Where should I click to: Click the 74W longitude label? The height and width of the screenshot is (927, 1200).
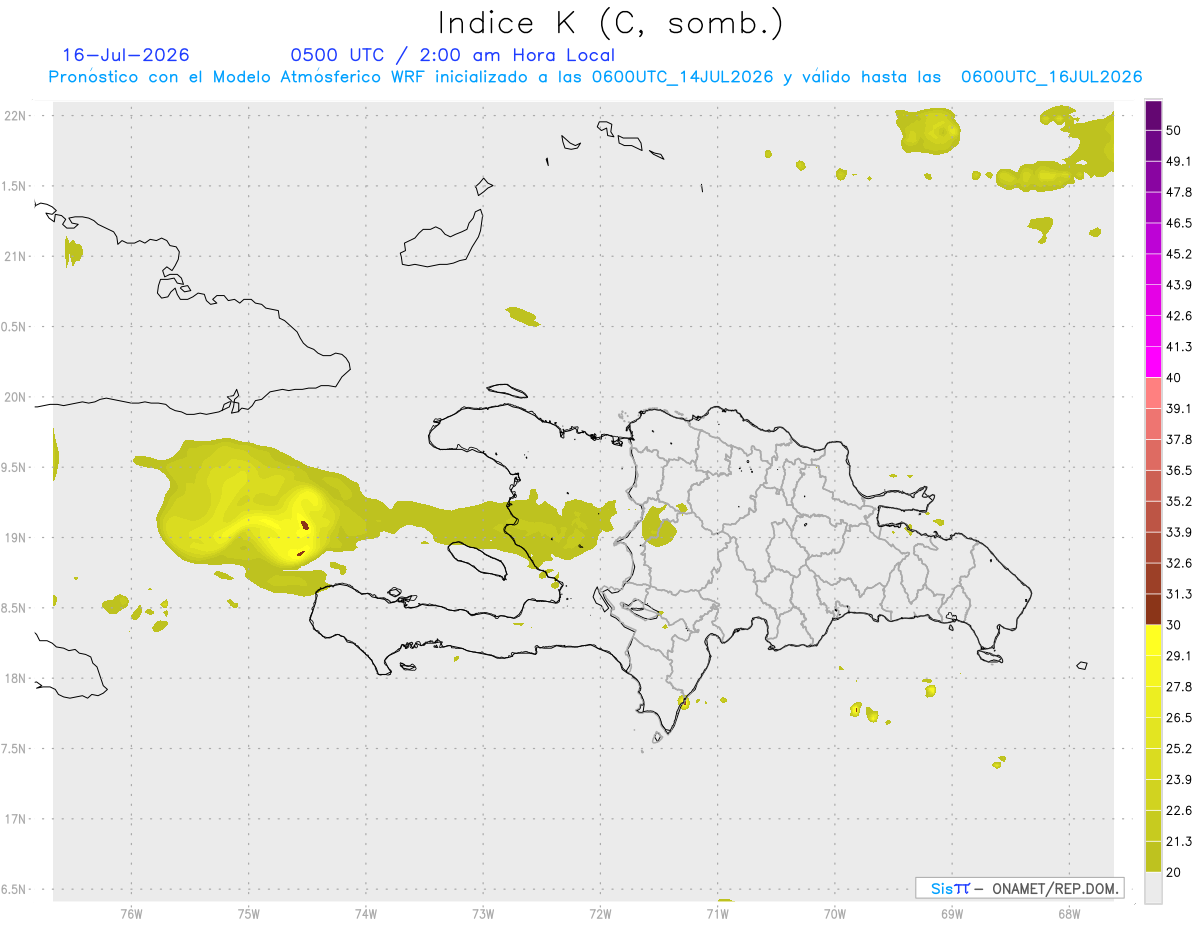coord(366,913)
